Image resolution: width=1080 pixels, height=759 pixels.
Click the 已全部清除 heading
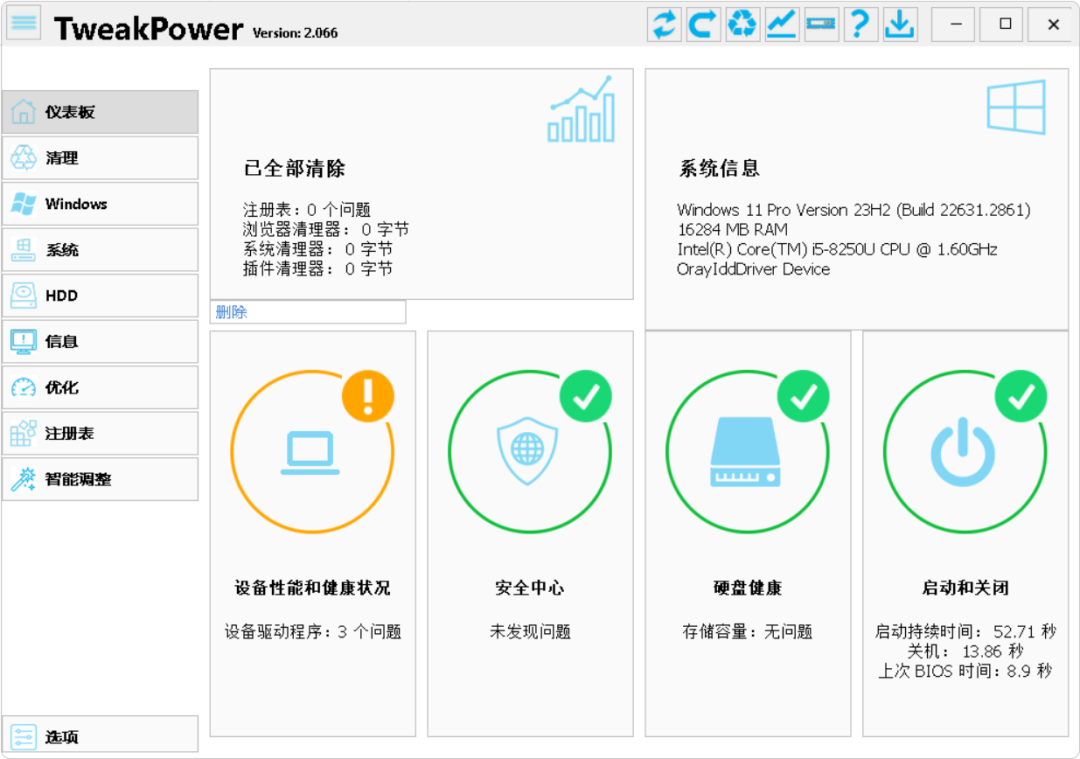(x=294, y=168)
